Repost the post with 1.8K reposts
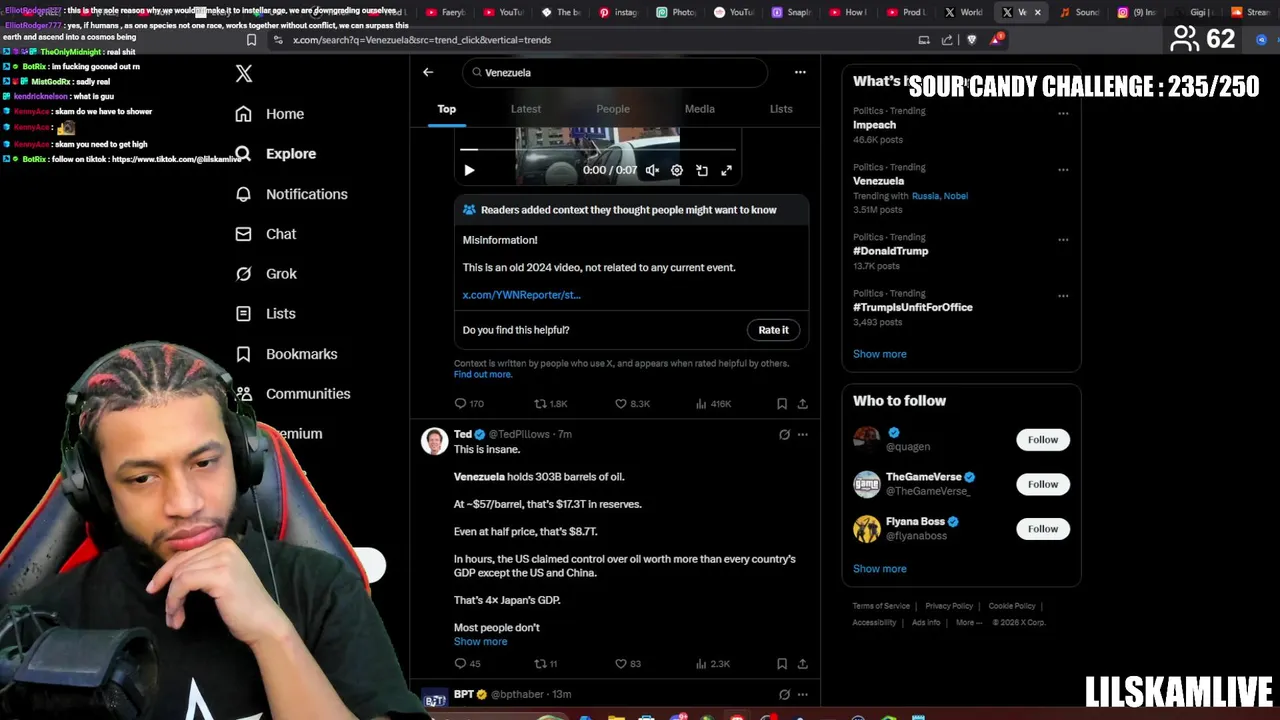Image resolution: width=1280 pixels, height=720 pixels. coord(550,404)
